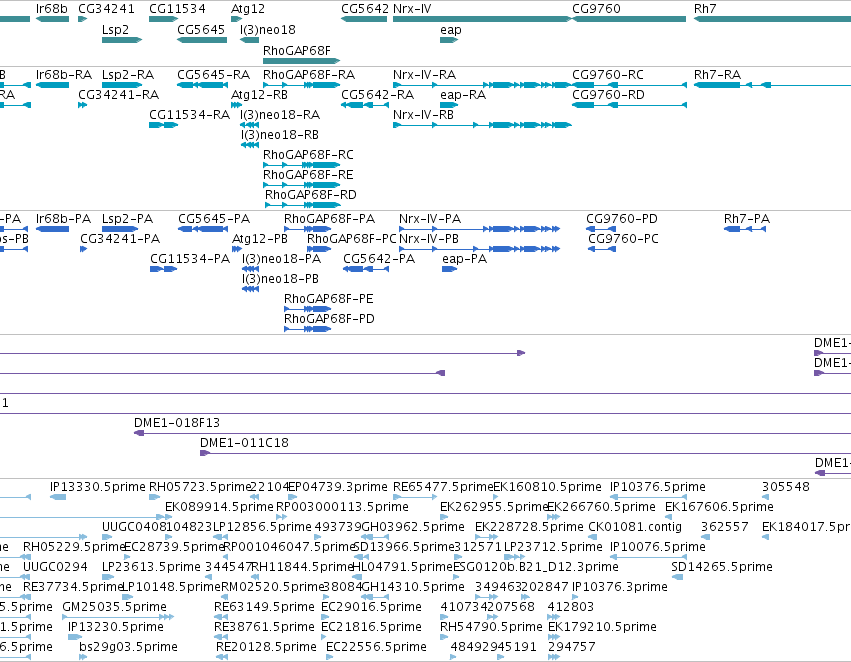
Task: Click BAC clone DME1-018F13
Action: pyautogui.click(x=177, y=423)
